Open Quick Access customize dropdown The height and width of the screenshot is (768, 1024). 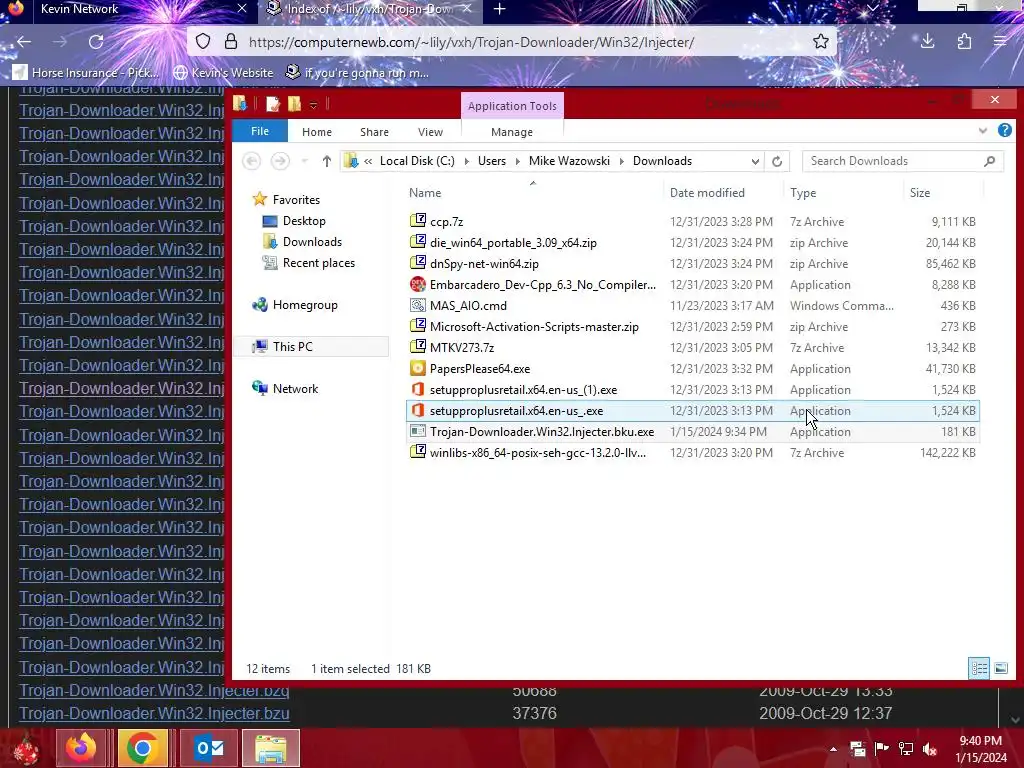pyautogui.click(x=313, y=104)
